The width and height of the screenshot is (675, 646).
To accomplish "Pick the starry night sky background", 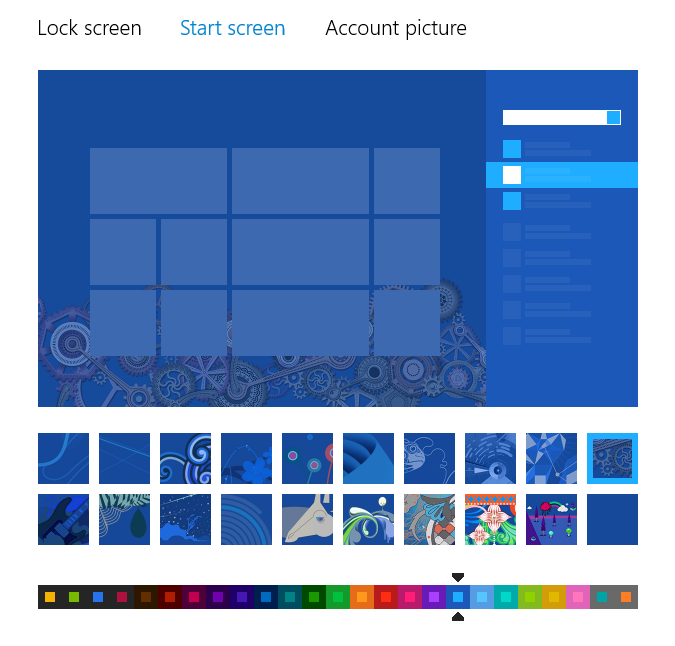I will (x=186, y=519).
